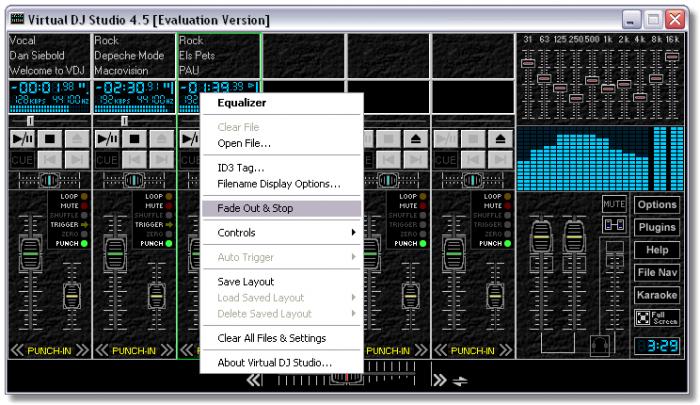This screenshot has height=405, width=700.
Task: Stop the Depeche Mode deck playback
Action: click(x=134, y=140)
